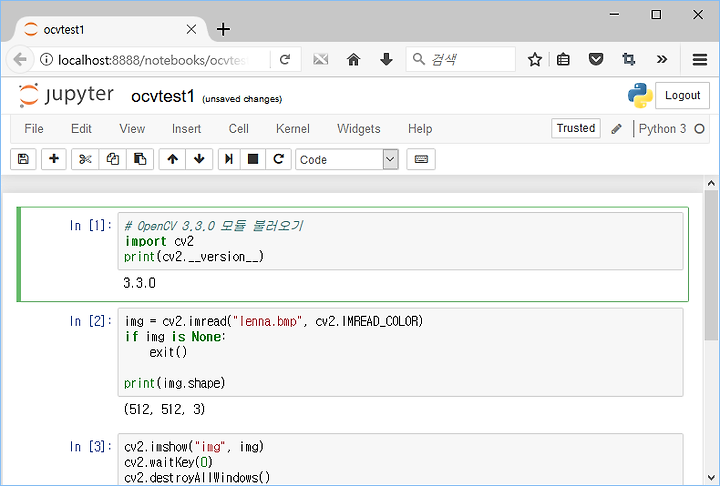The width and height of the screenshot is (720, 486).
Task: Click the scrollbar up arrow
Action: (x=711, y=183)
